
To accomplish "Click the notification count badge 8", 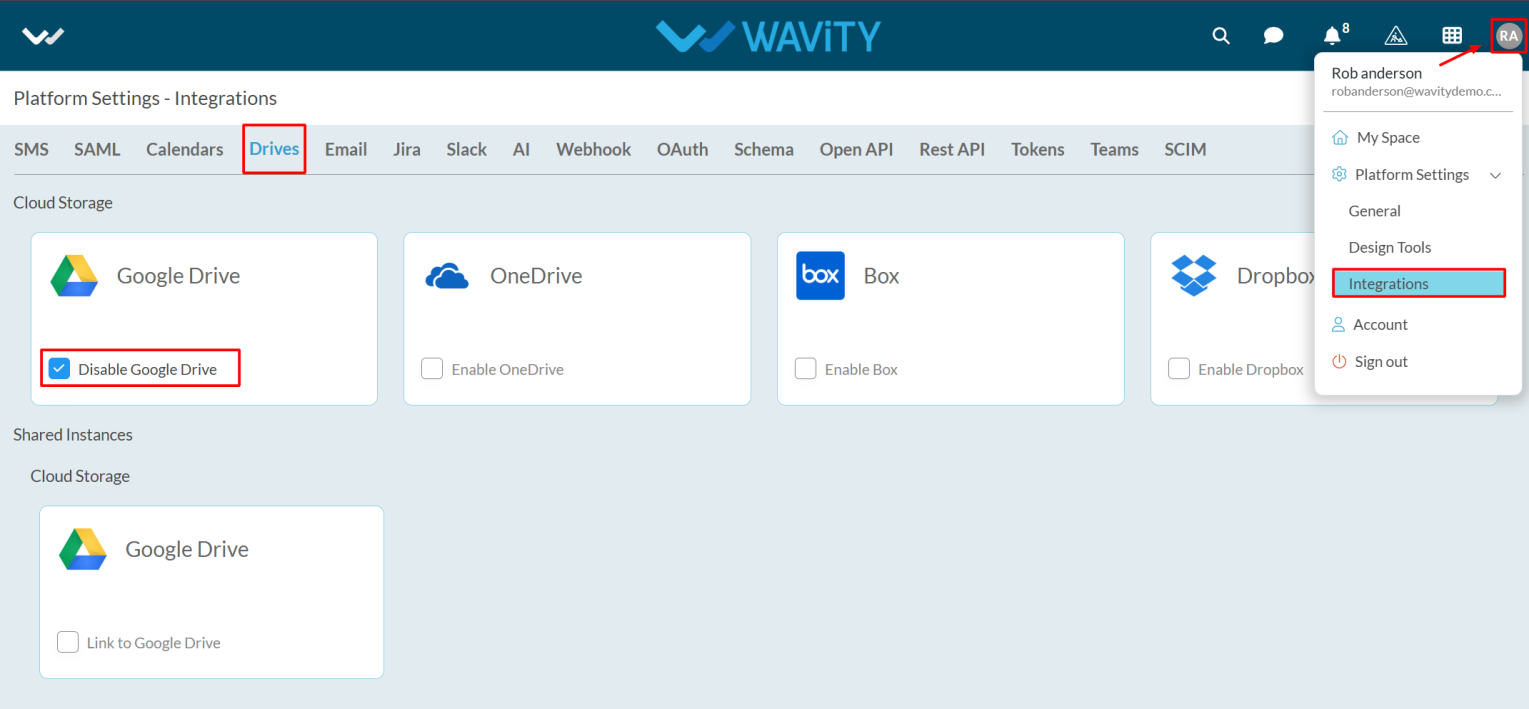I will [1346, 28].
